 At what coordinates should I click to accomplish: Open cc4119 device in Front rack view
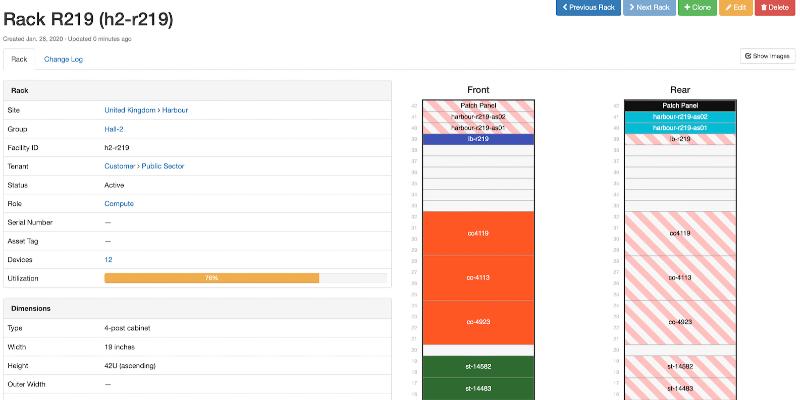478,233
